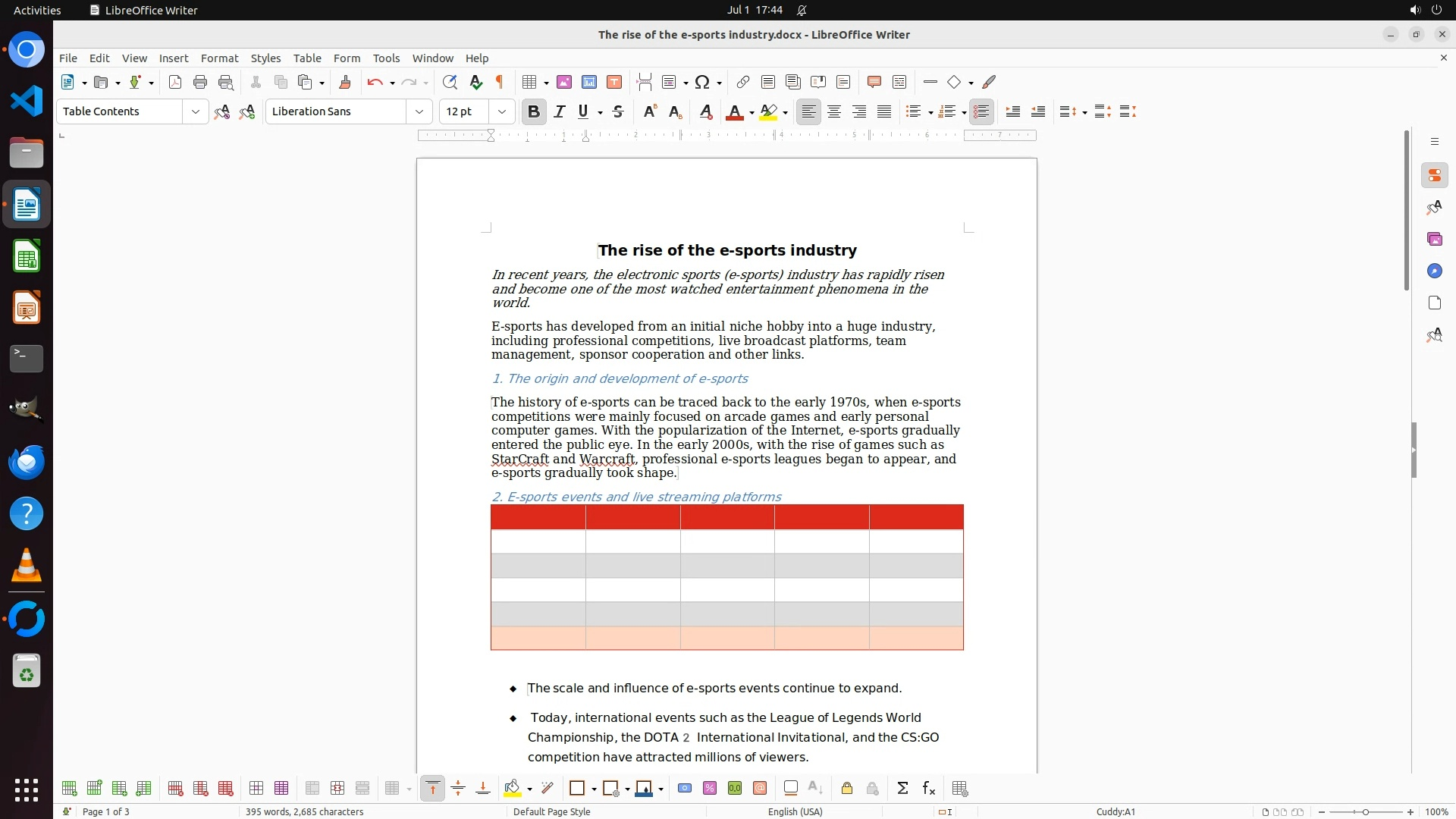Click the Insert Hyperlink icon

pyautogui.click(x=743, y=83)
